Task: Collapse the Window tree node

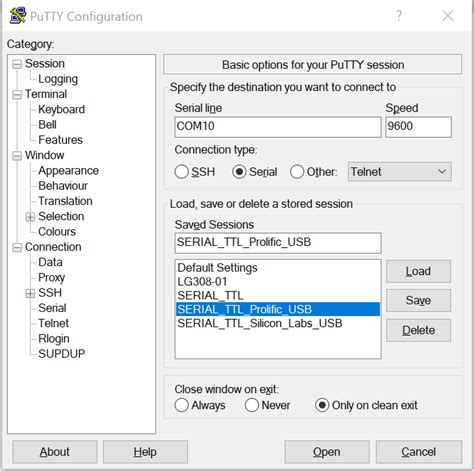Action: click(17, 156)
